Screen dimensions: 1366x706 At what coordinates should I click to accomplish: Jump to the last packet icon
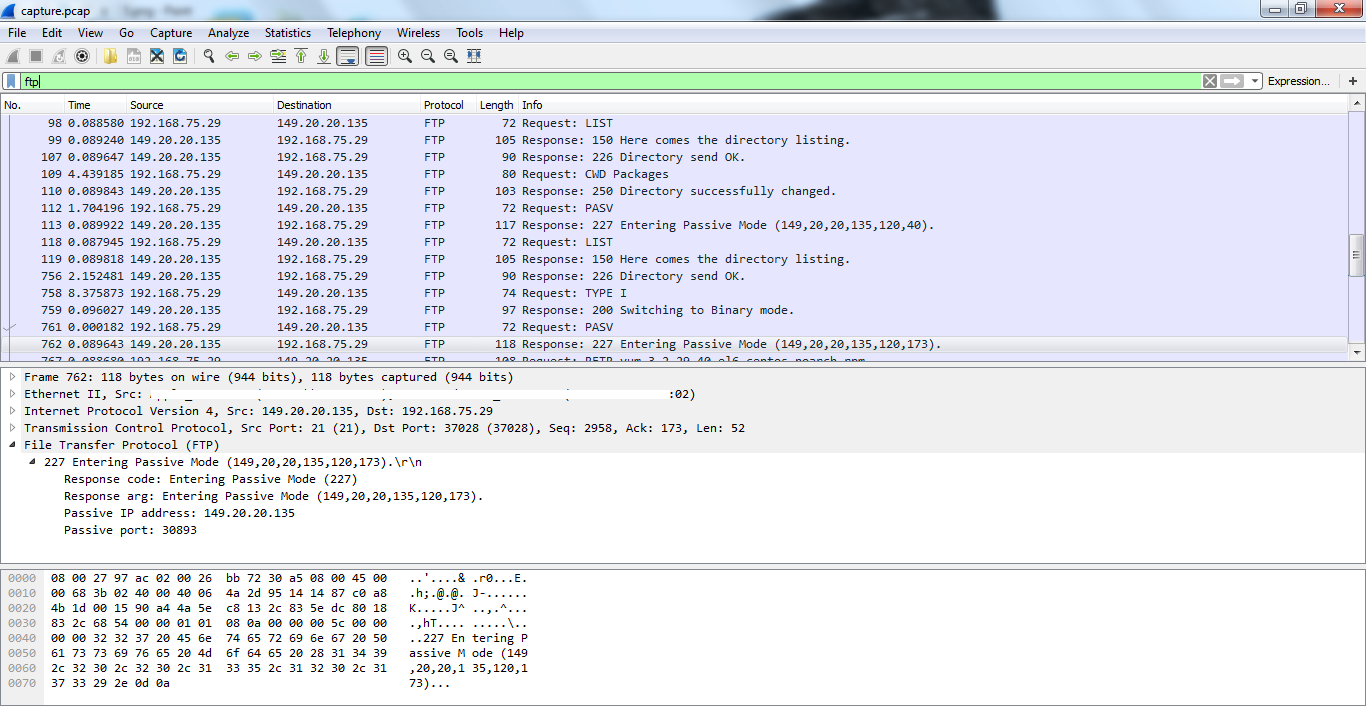click(x=324, y=57)
